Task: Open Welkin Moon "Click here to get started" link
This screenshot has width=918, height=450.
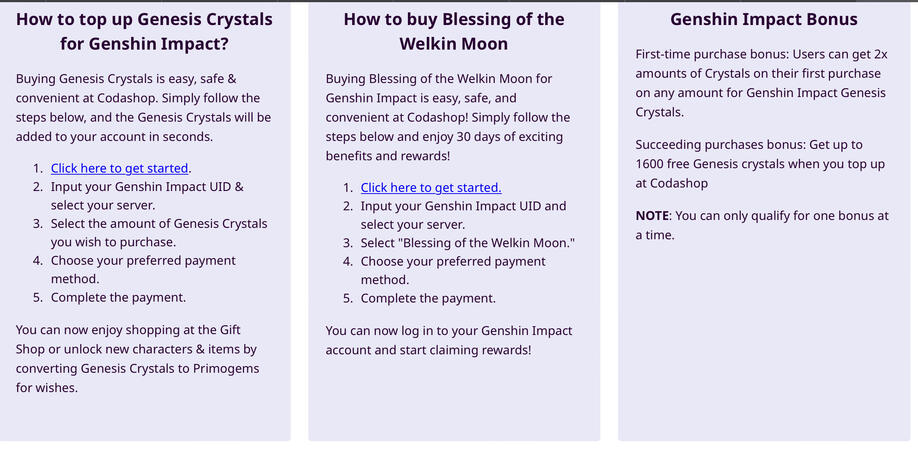Action: tap(430, 187)
